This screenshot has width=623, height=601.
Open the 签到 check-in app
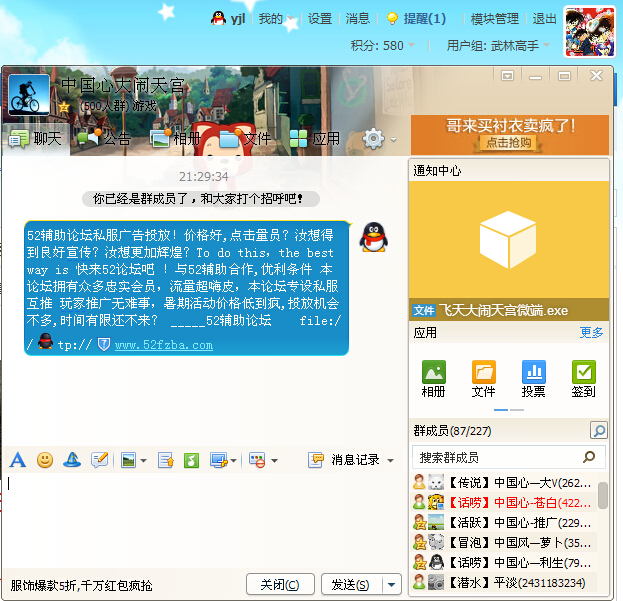[583, 379]
